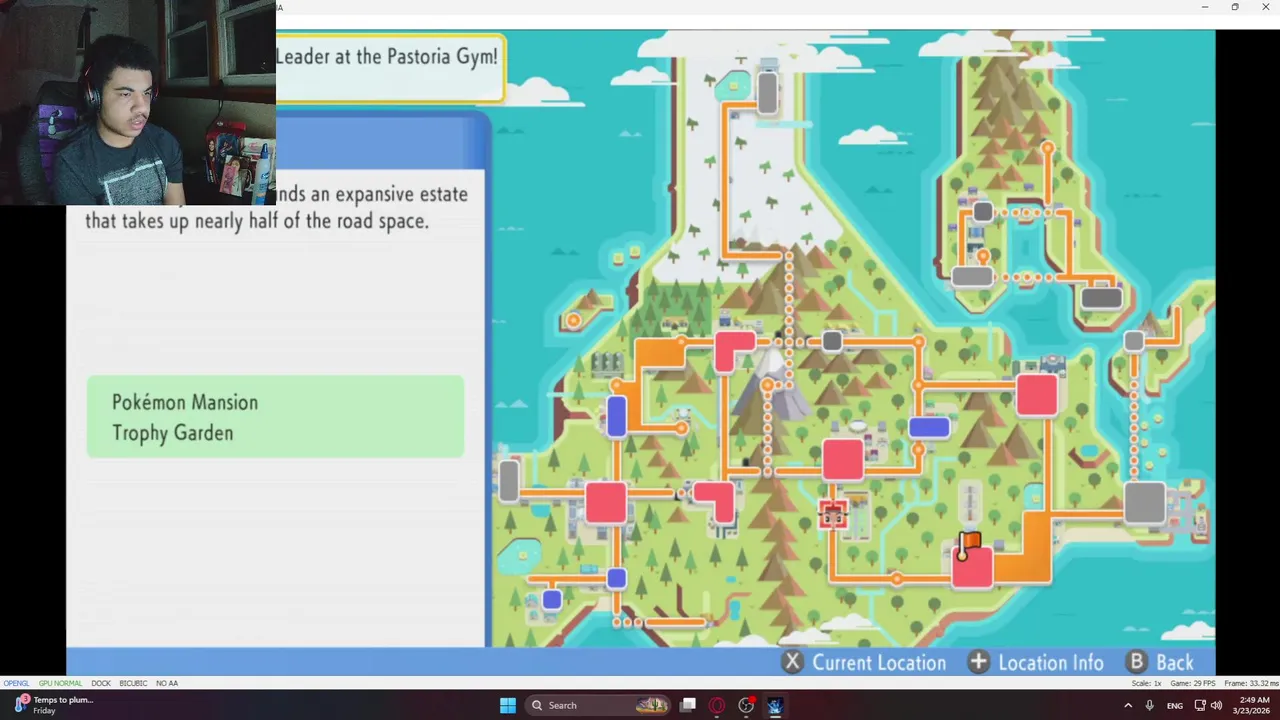Select the small gray Celestic Town square
The image size is (1280, 720).
point(832,342)
